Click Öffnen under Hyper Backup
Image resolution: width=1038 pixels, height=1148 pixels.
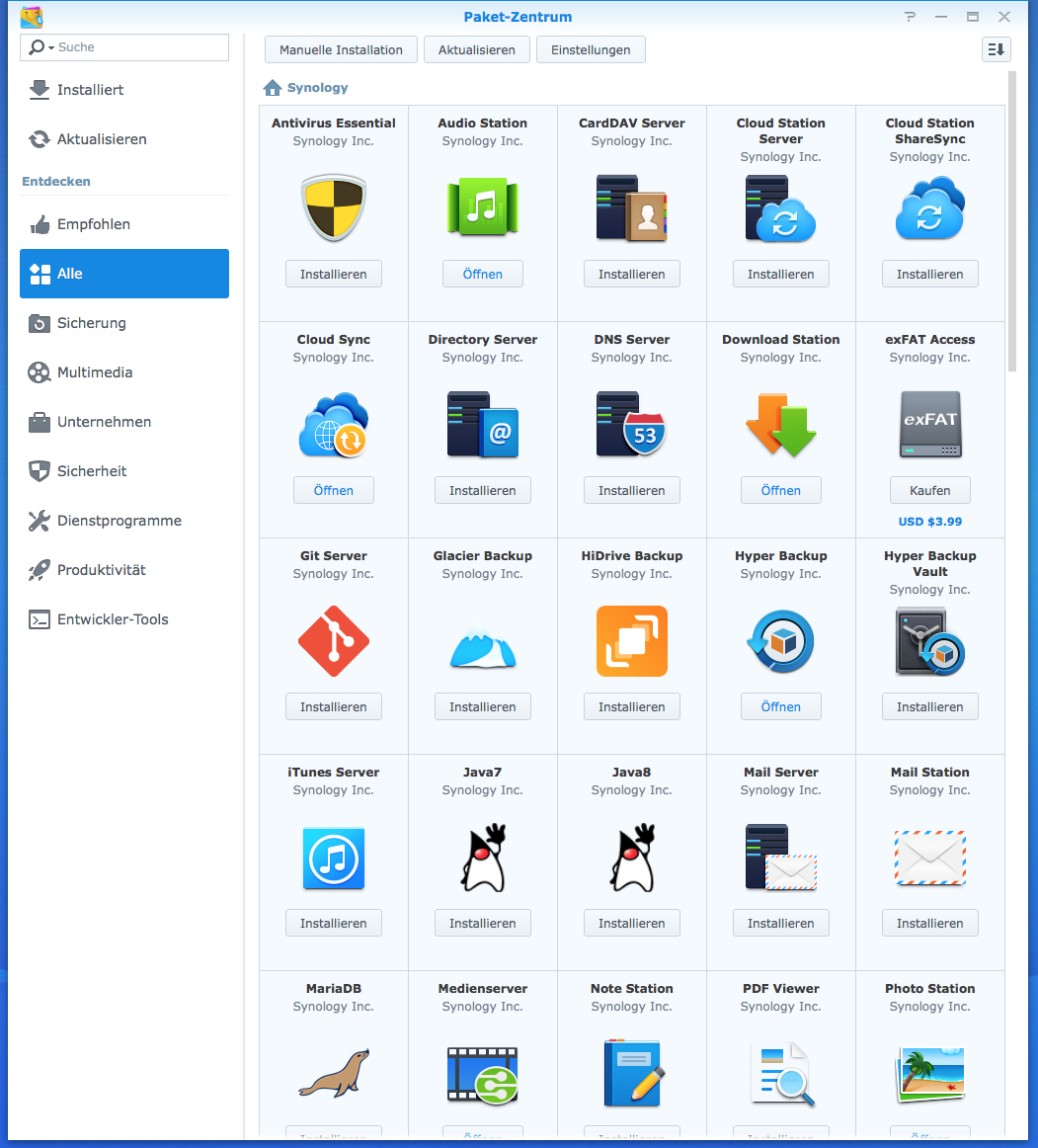781,706
